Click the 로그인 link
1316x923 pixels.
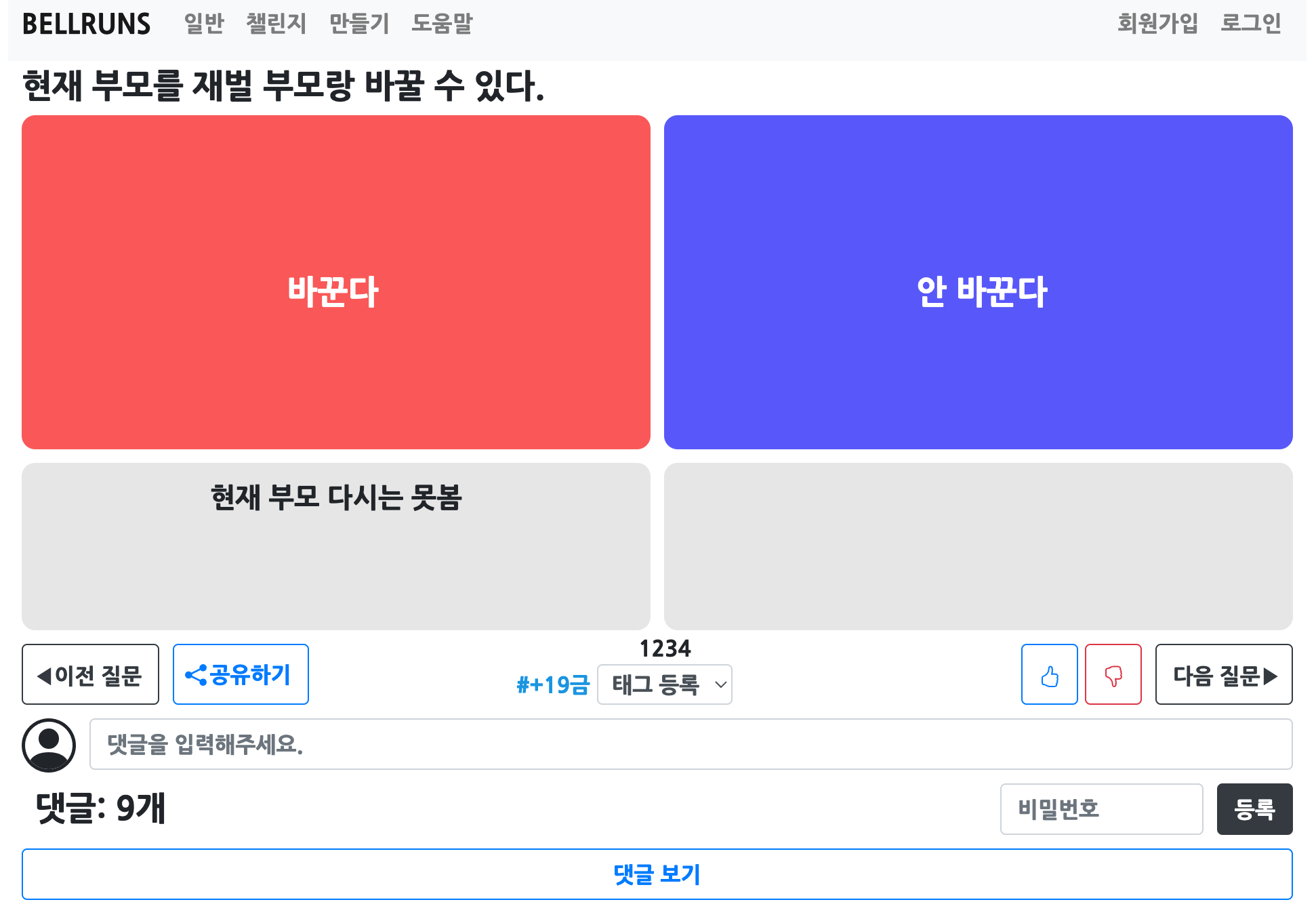pos(1251,24)
